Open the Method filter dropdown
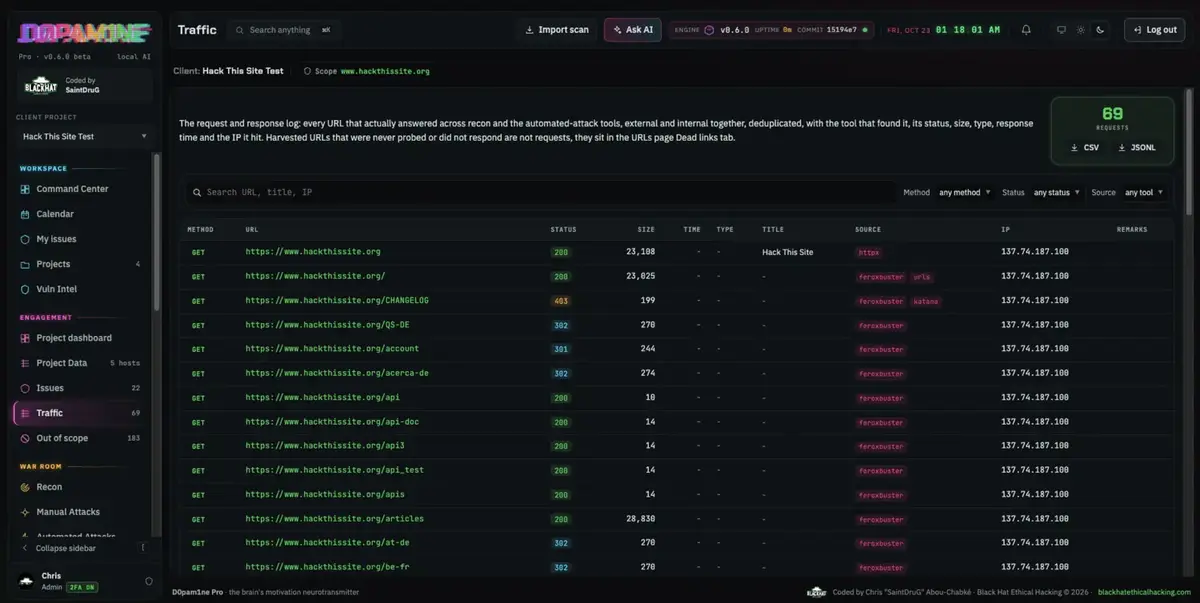This screenshot has width=1200, height=603. click(x=965, y=192)
